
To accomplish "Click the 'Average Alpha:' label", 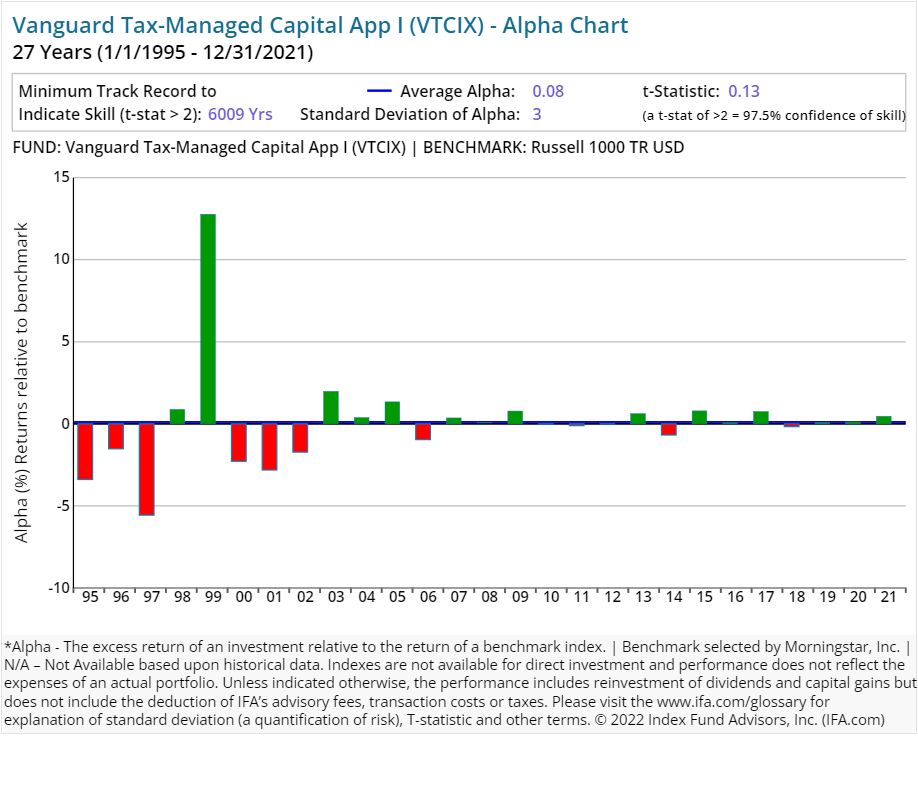I will (458, 91).
